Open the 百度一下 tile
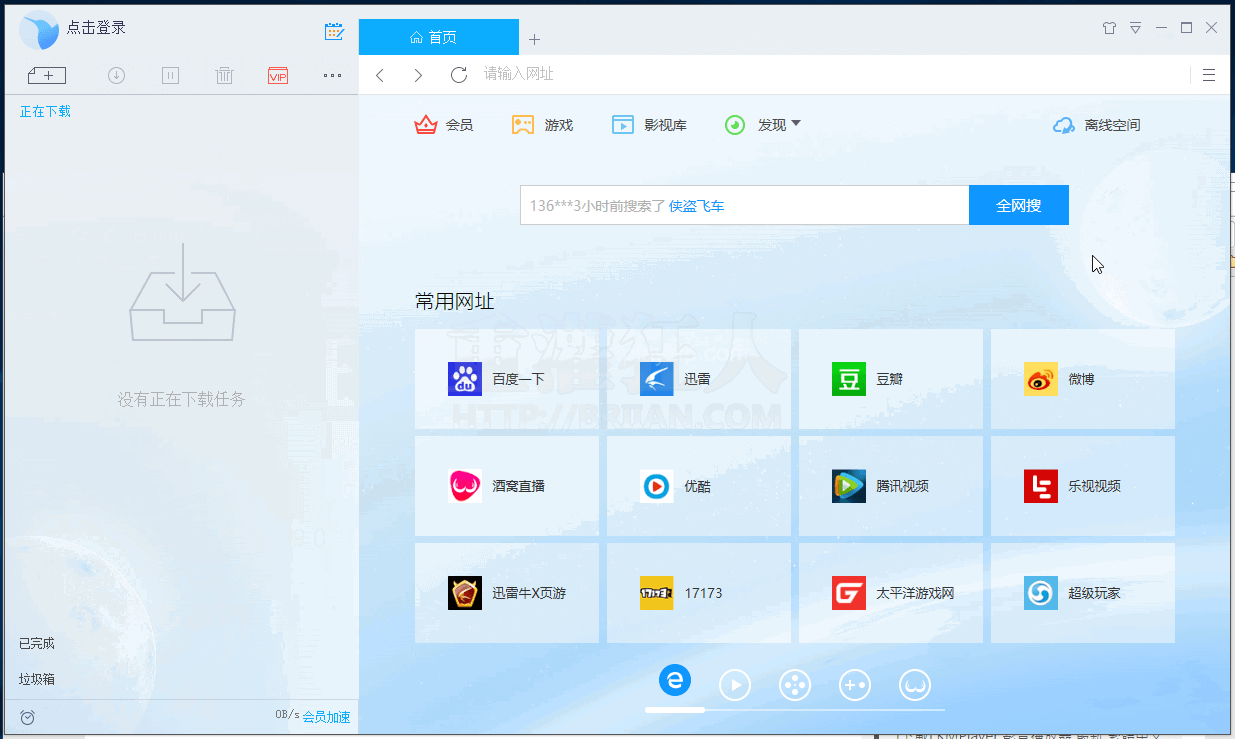Viewport: 1235px width, 739px height. (507, 379)
